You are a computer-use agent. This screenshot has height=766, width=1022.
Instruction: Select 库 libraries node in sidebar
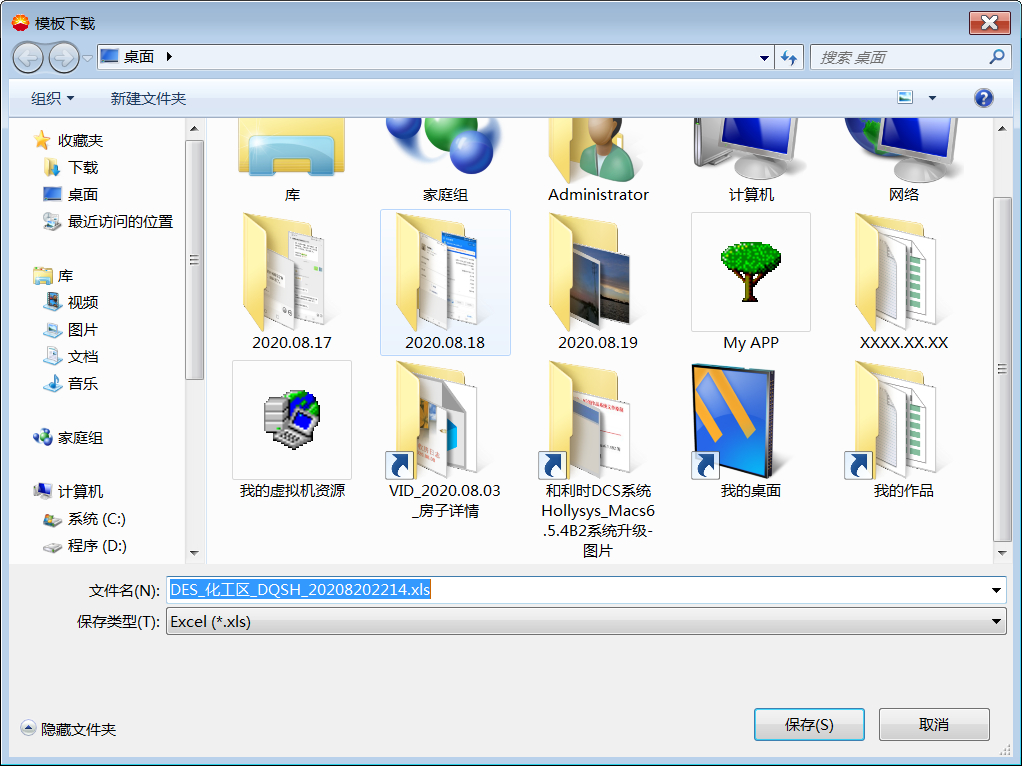[53, 276]
